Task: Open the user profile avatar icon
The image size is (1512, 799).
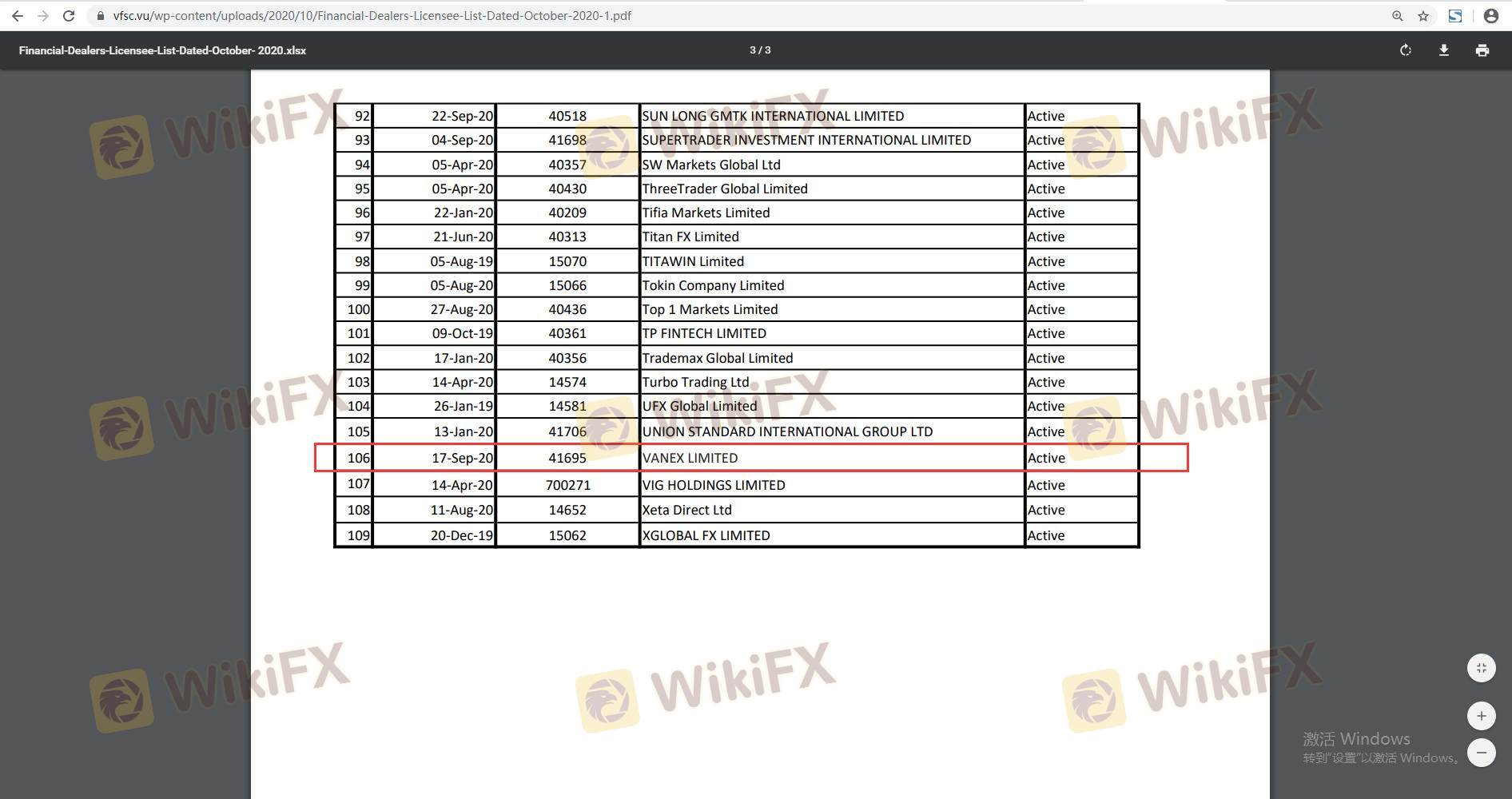Action: 1490,16
